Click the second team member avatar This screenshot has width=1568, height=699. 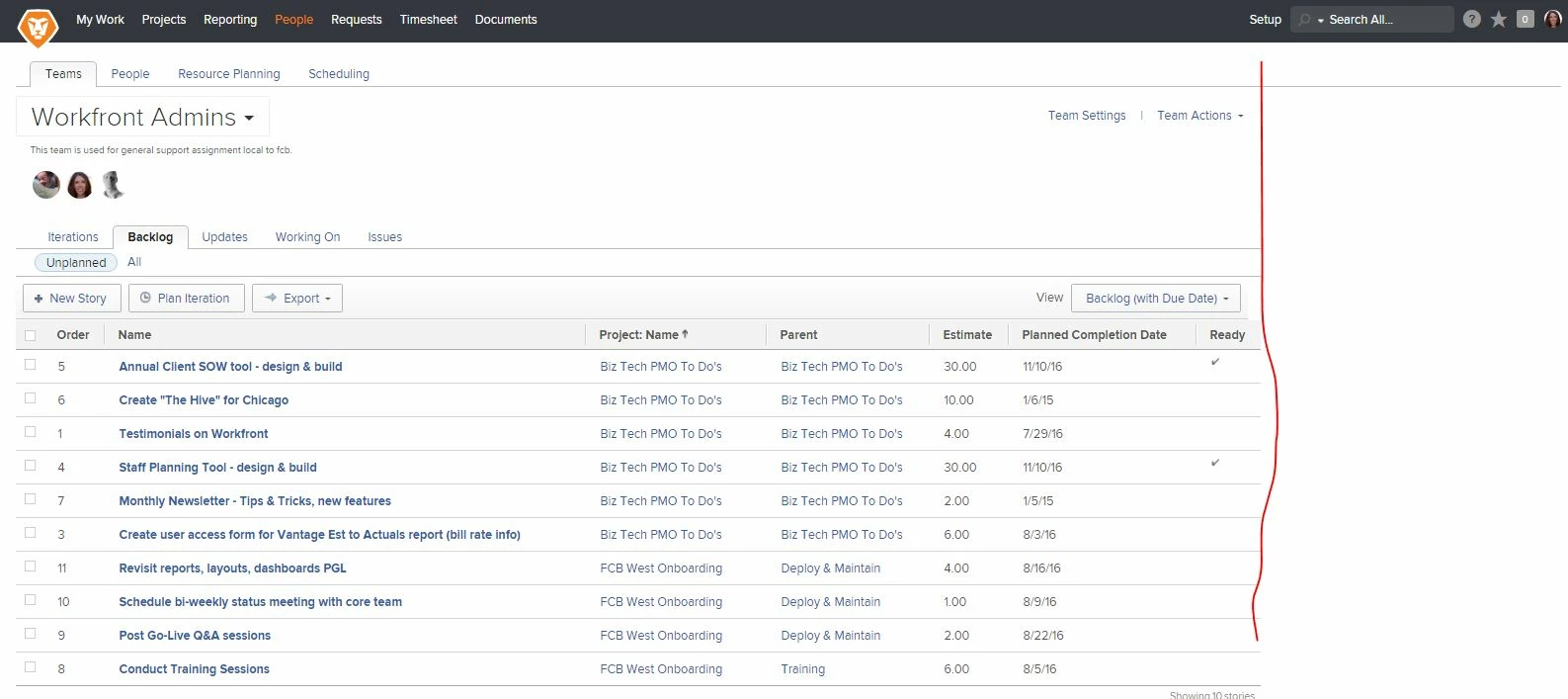[x=80, y=185]
